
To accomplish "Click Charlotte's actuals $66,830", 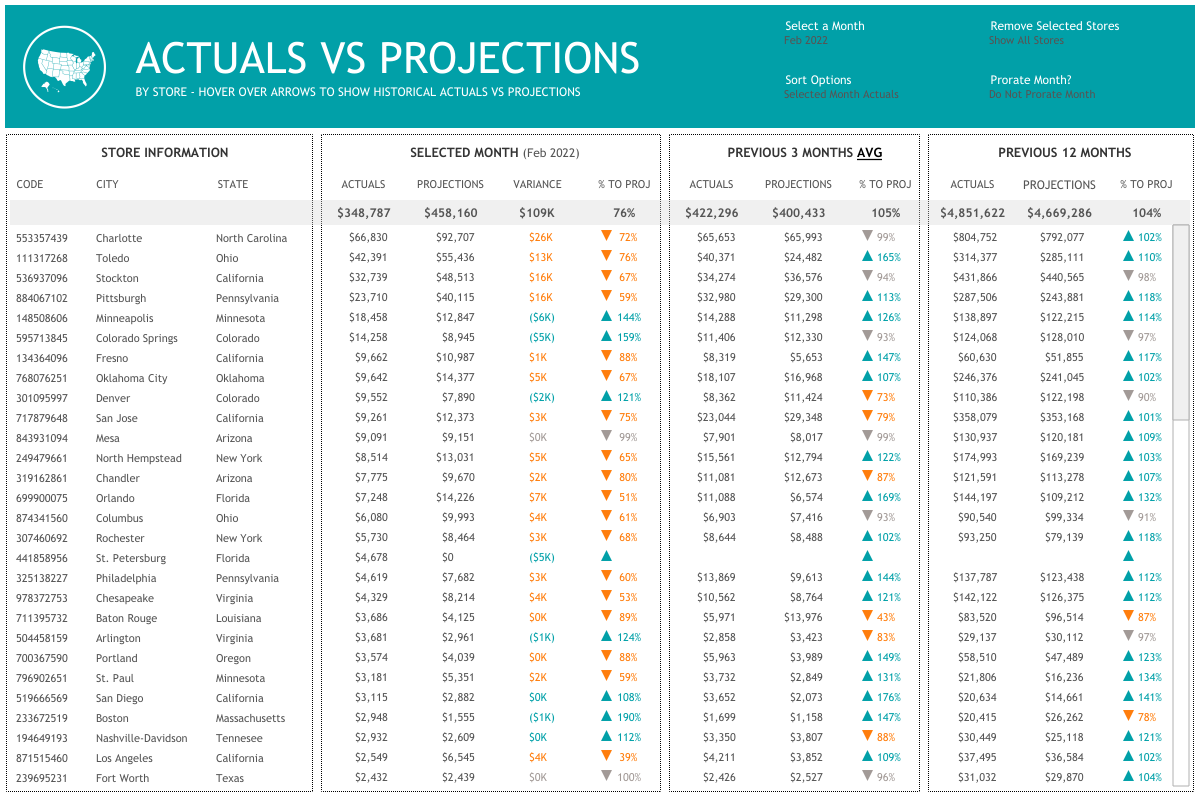I will (369, 237).
